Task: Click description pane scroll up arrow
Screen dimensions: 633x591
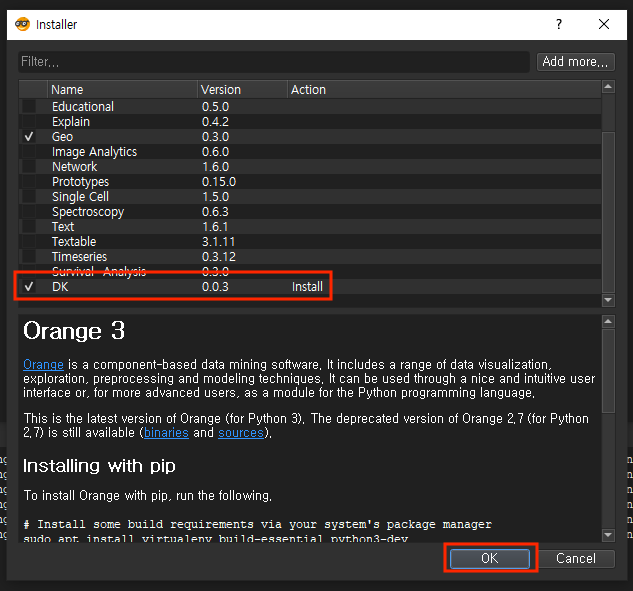Action: click(x=608, y=322)
